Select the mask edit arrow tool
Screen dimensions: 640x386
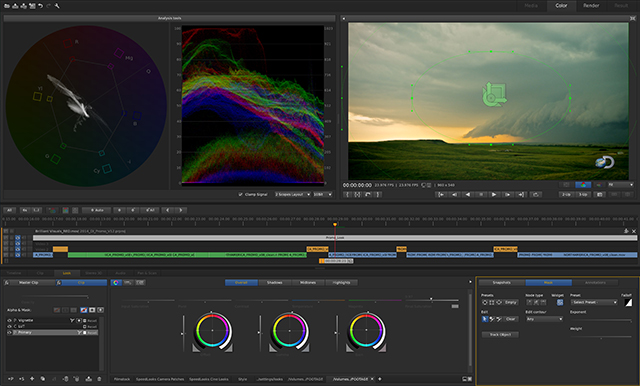pos(485,319)
